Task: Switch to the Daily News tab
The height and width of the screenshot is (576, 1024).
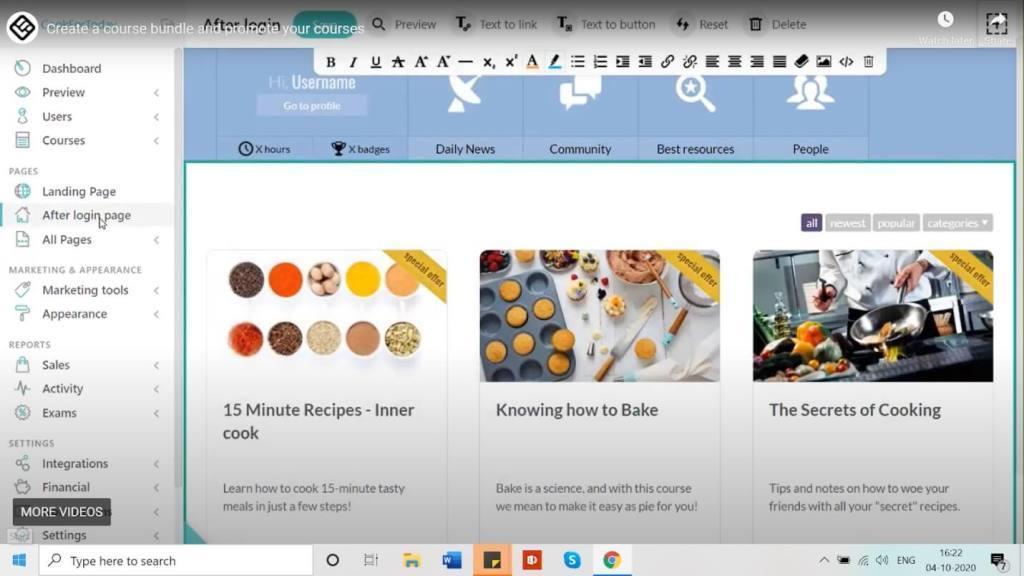Action: click(x=465, y=149)
